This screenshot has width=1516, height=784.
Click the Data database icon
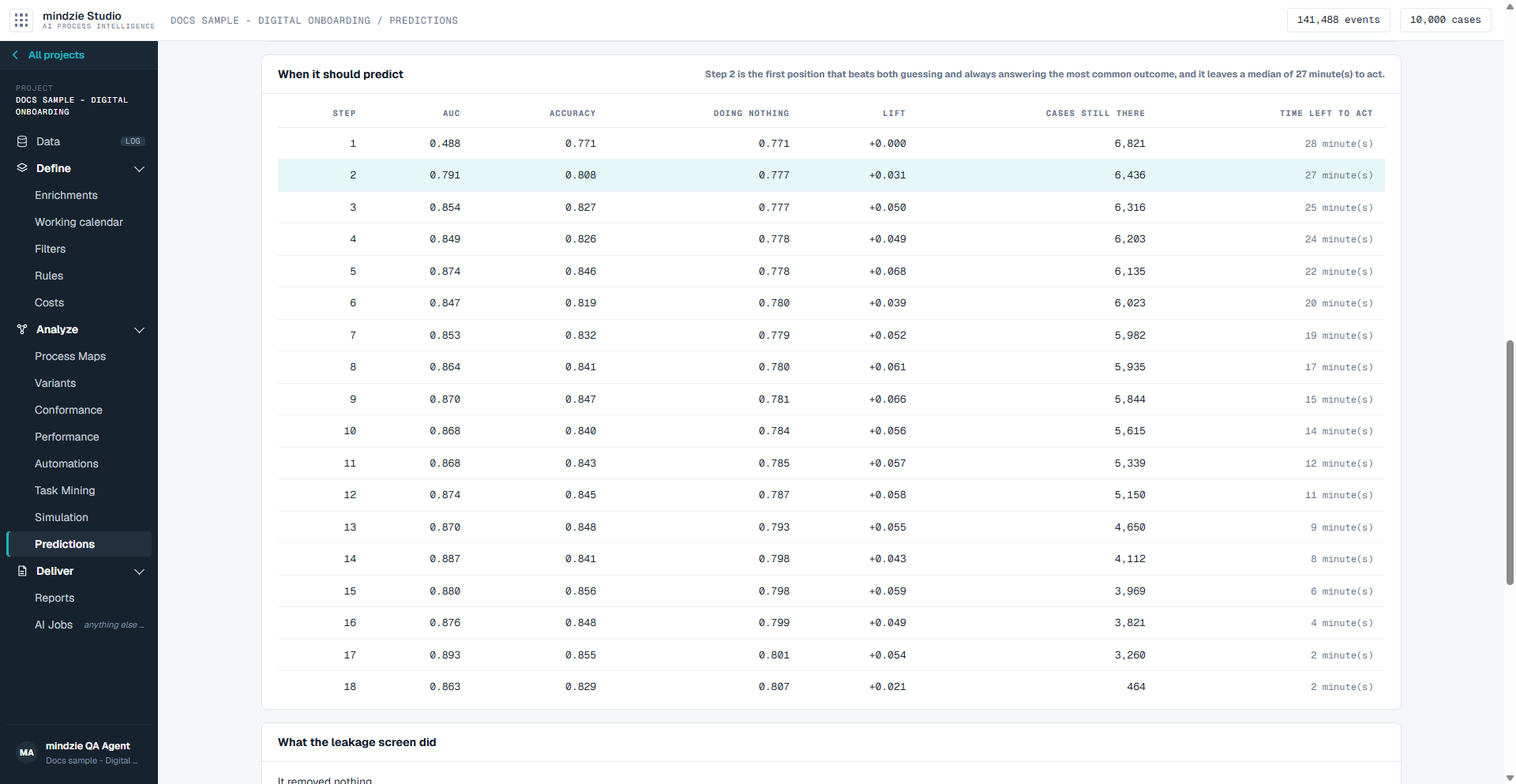[22, 141]
